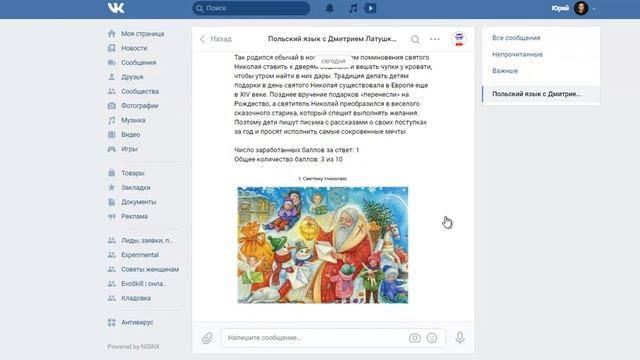Open Сообщения in the sidebar
The height and width of the screenshot is (360, 640).
[138, 62]
